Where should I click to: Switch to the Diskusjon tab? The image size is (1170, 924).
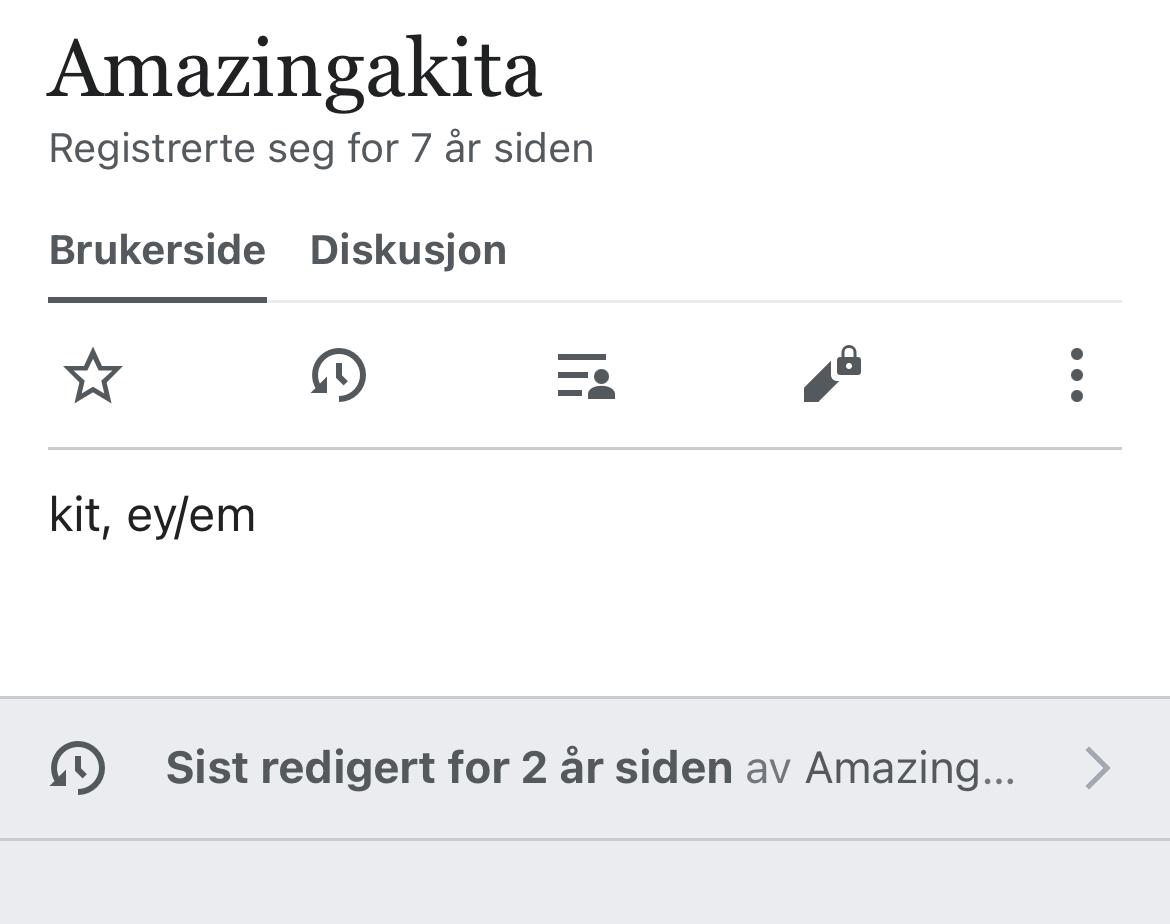point(408,250)
